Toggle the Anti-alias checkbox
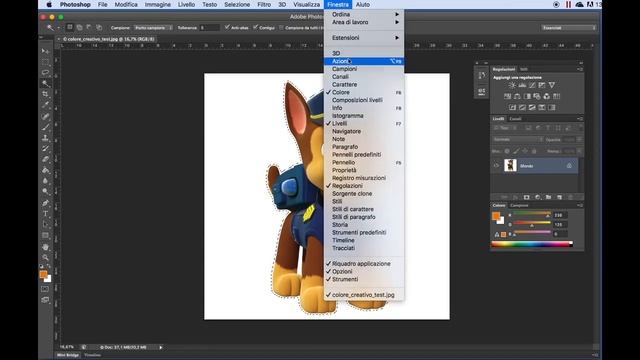The image size is (640, 360). [x=227, y=27]
